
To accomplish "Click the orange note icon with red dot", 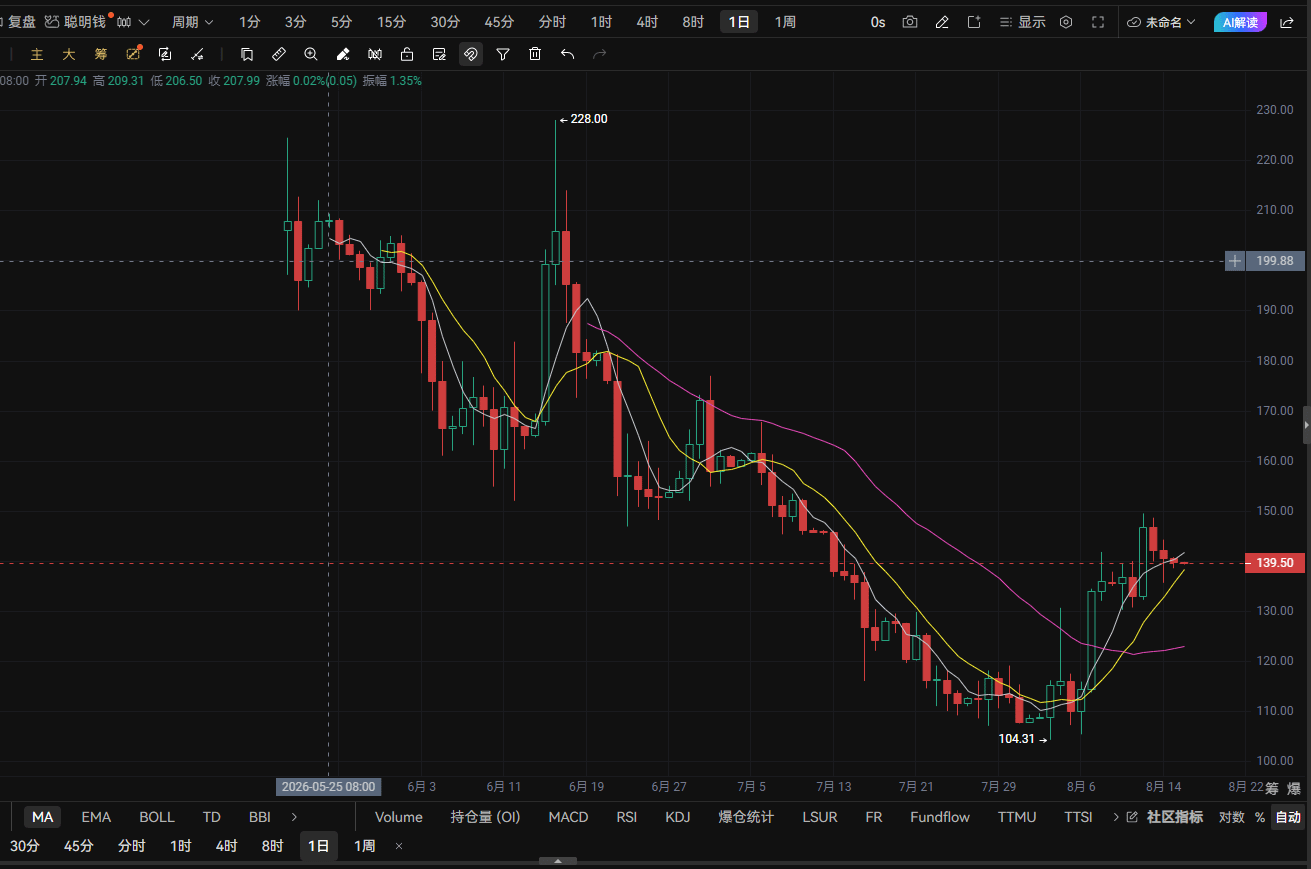I will pos(133,54).
